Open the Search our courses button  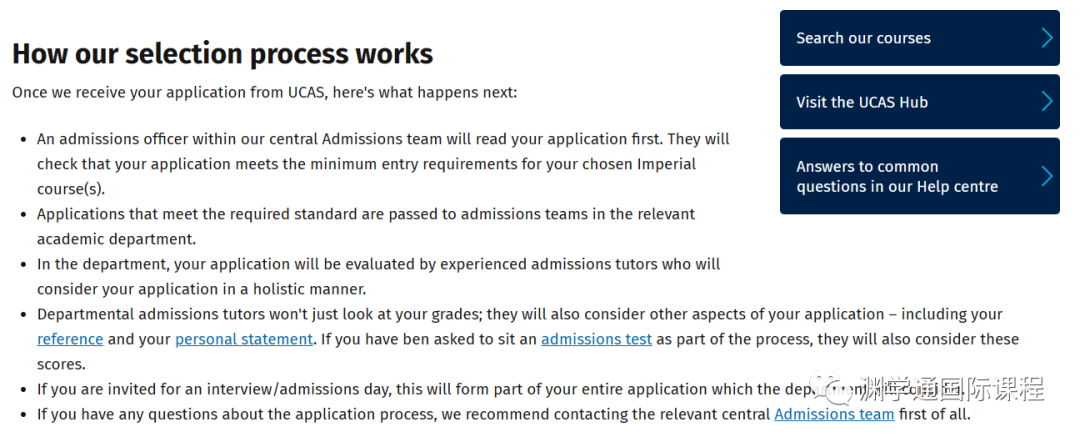coord(920,38)
